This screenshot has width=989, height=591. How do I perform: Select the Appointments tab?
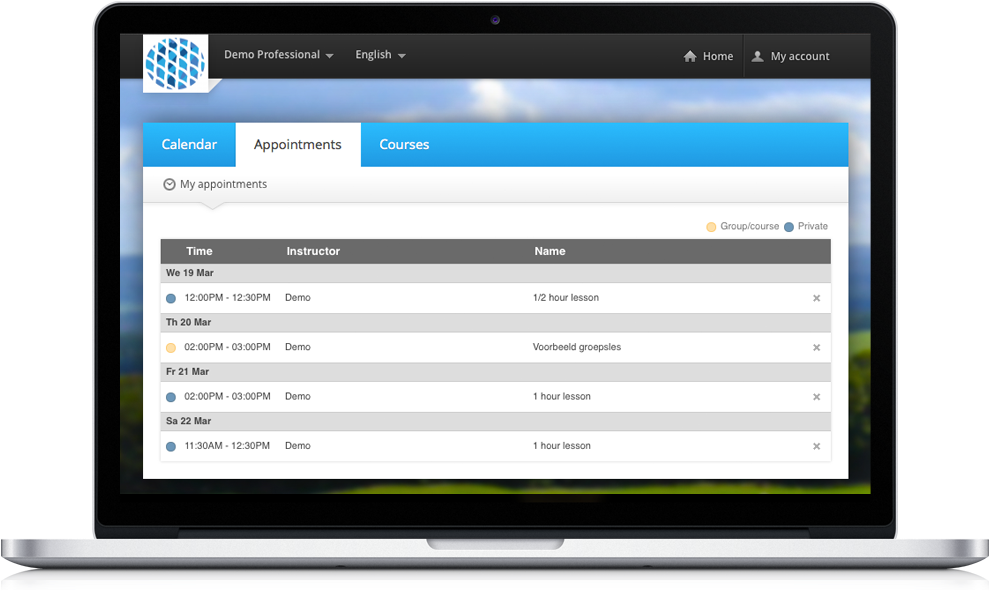tap(297, 144)
